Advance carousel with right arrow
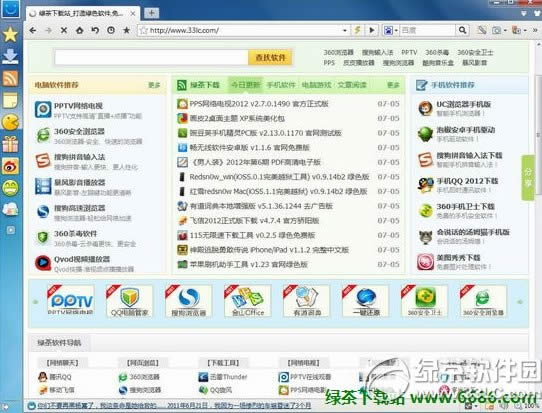The height and width of the screenshot is (413, 542). pyautogui.click(x=520, y=302)
